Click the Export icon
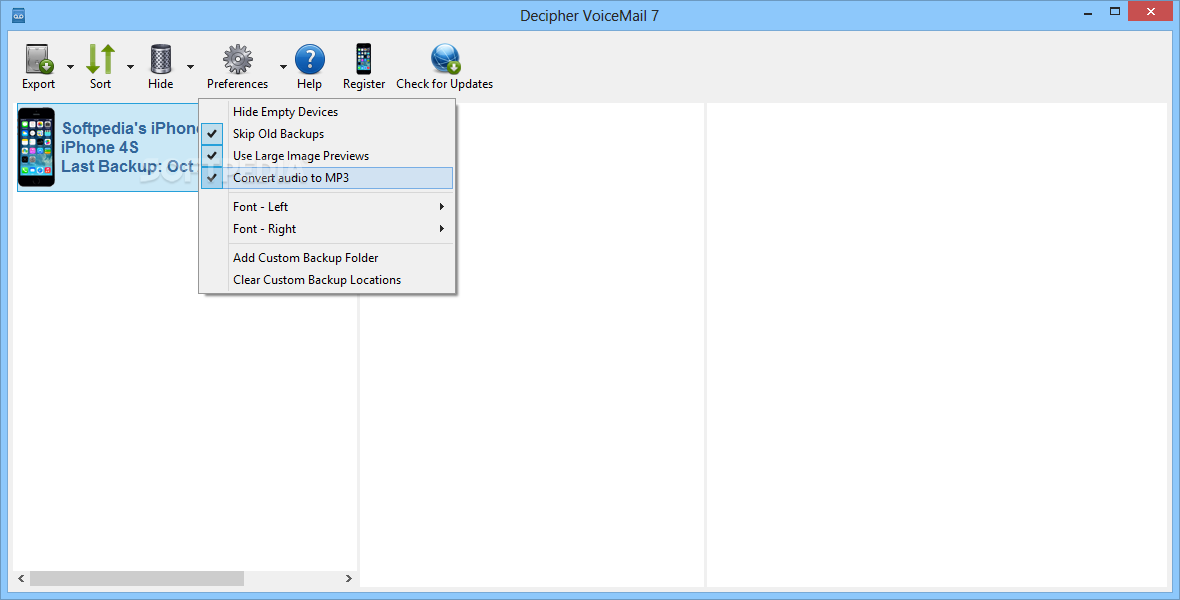The width and height of the screenshot is (1180, 600). [39, 59]
